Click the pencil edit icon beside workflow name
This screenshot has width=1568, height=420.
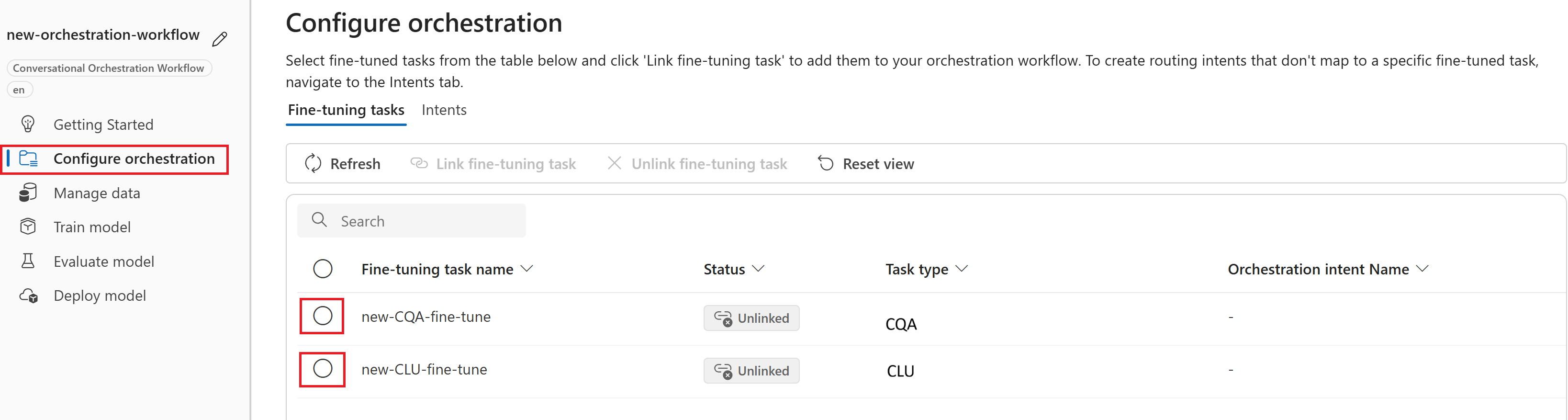pos(220,39)
